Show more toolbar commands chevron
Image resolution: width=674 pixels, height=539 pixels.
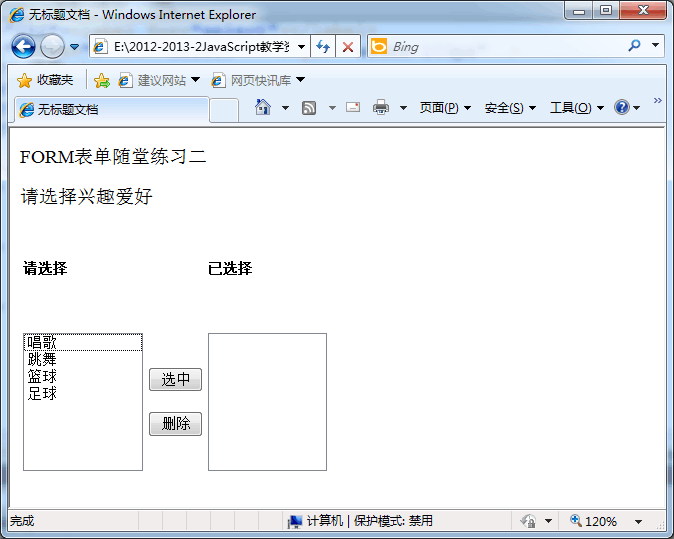click(x=657, y=101)
